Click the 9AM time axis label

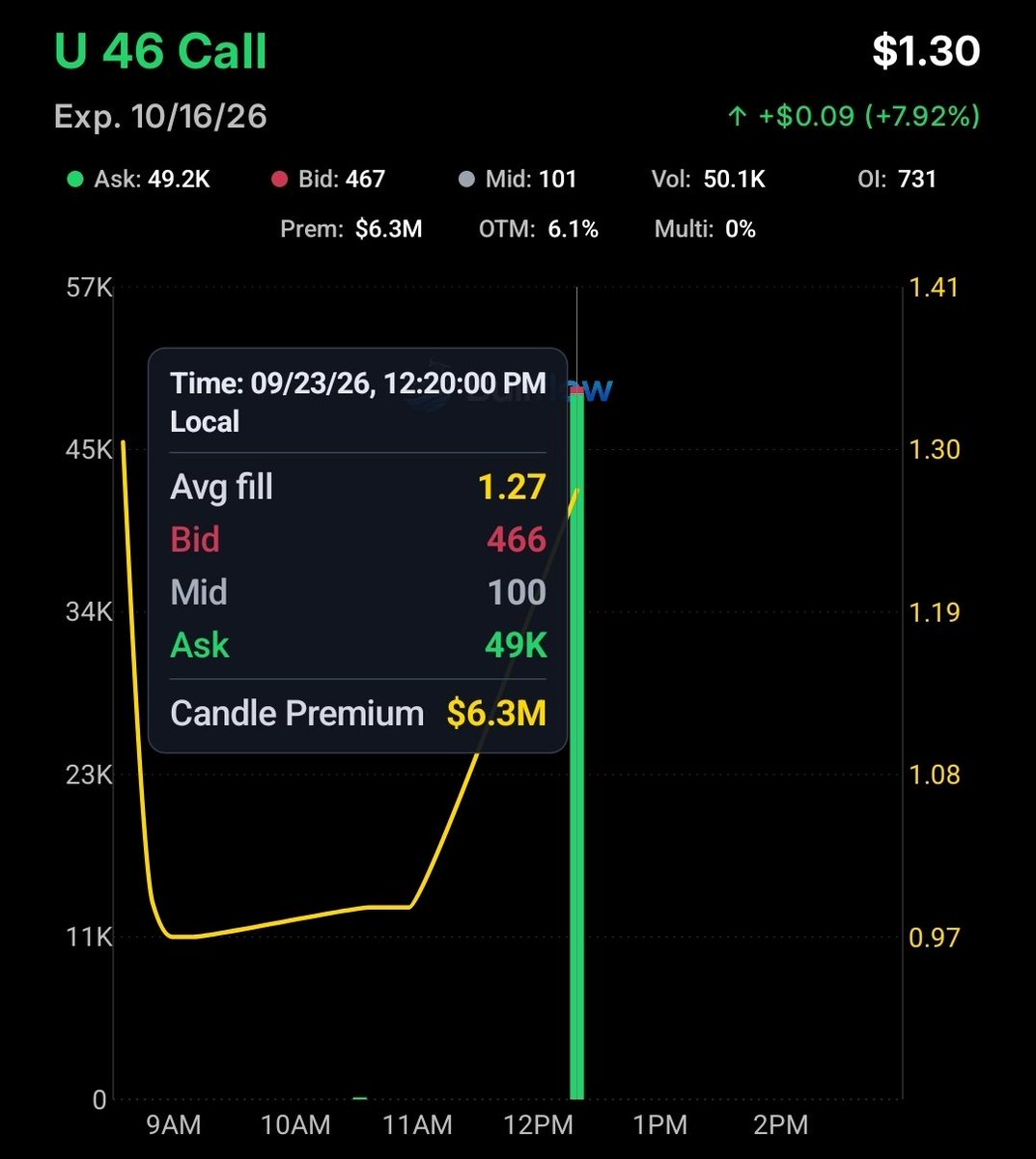pyautogui.click(x=174, y=1125)
